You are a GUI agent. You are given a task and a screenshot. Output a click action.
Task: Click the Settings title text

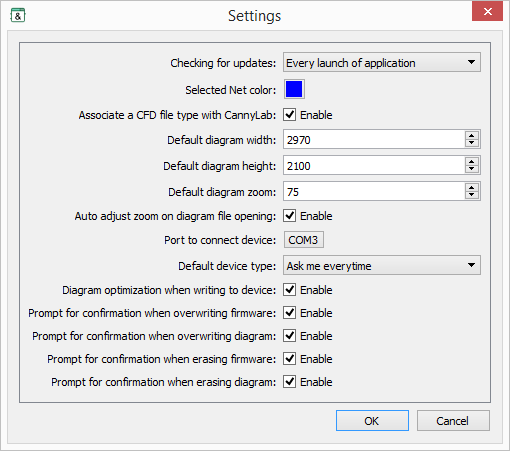click(x=255, y=16)
